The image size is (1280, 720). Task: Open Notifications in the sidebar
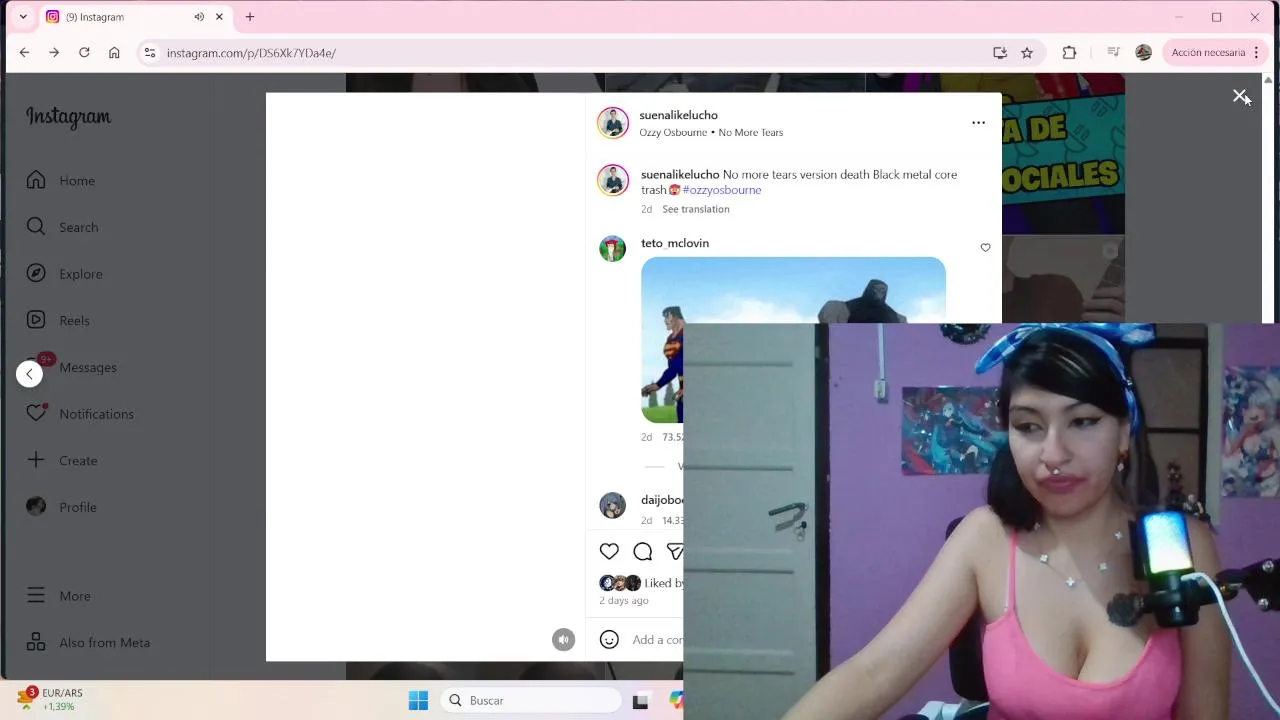point(80,414)
